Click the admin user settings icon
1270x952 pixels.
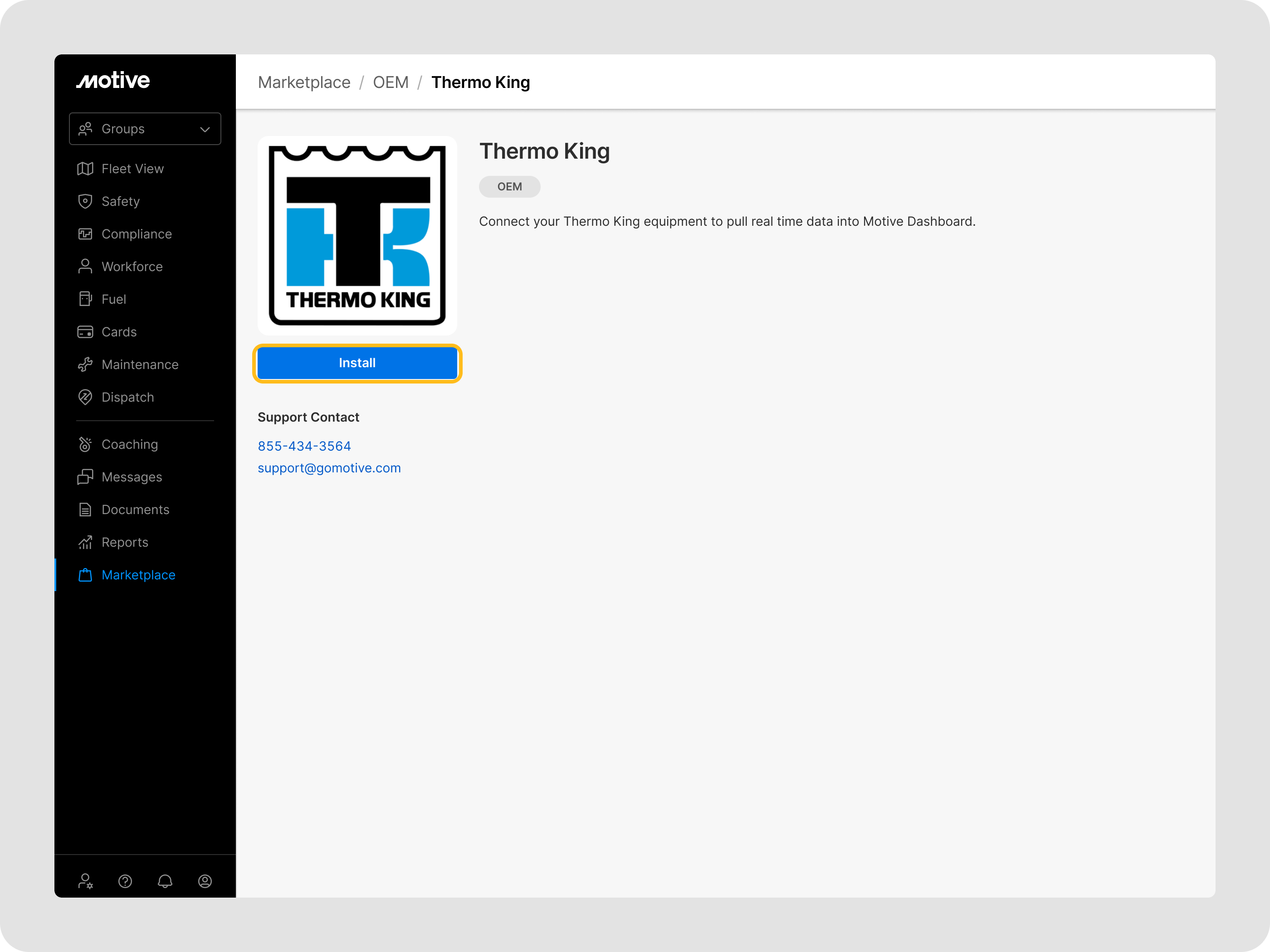pyautogui.click(x=85, y=881)
